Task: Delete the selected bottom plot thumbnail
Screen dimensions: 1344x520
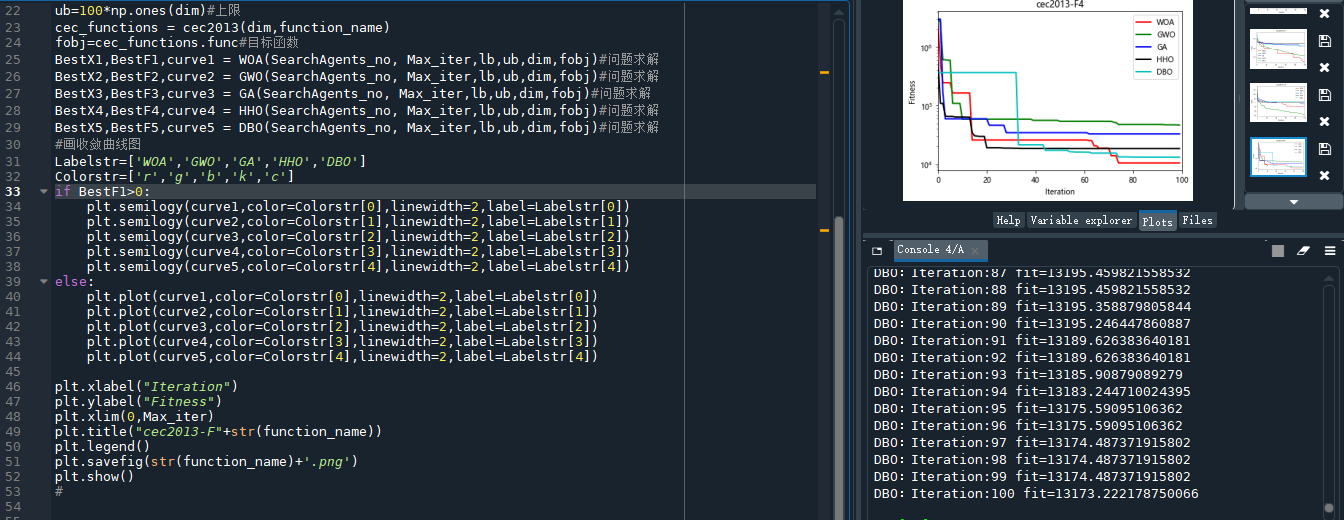Action: coord(1324,176)
